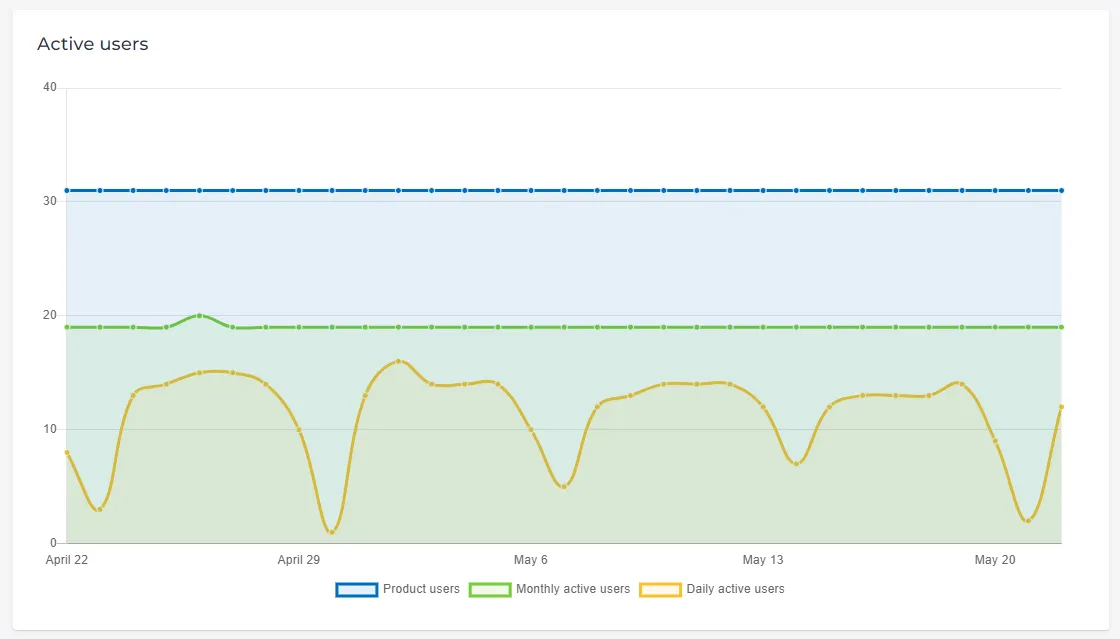The image size is (1120, 639).
Task: Toggle the Product users legend swatch
Action: (356, 590)
